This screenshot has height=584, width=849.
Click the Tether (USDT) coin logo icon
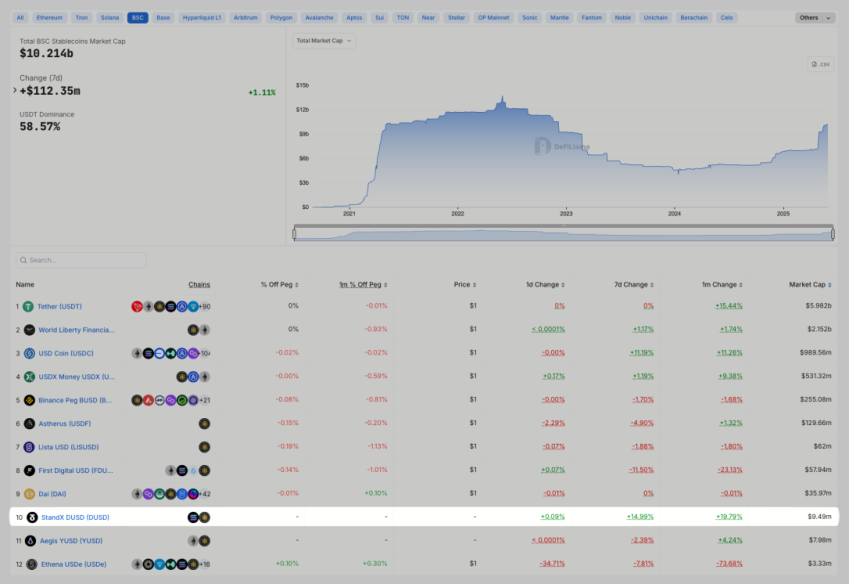(x=28, y=306)
